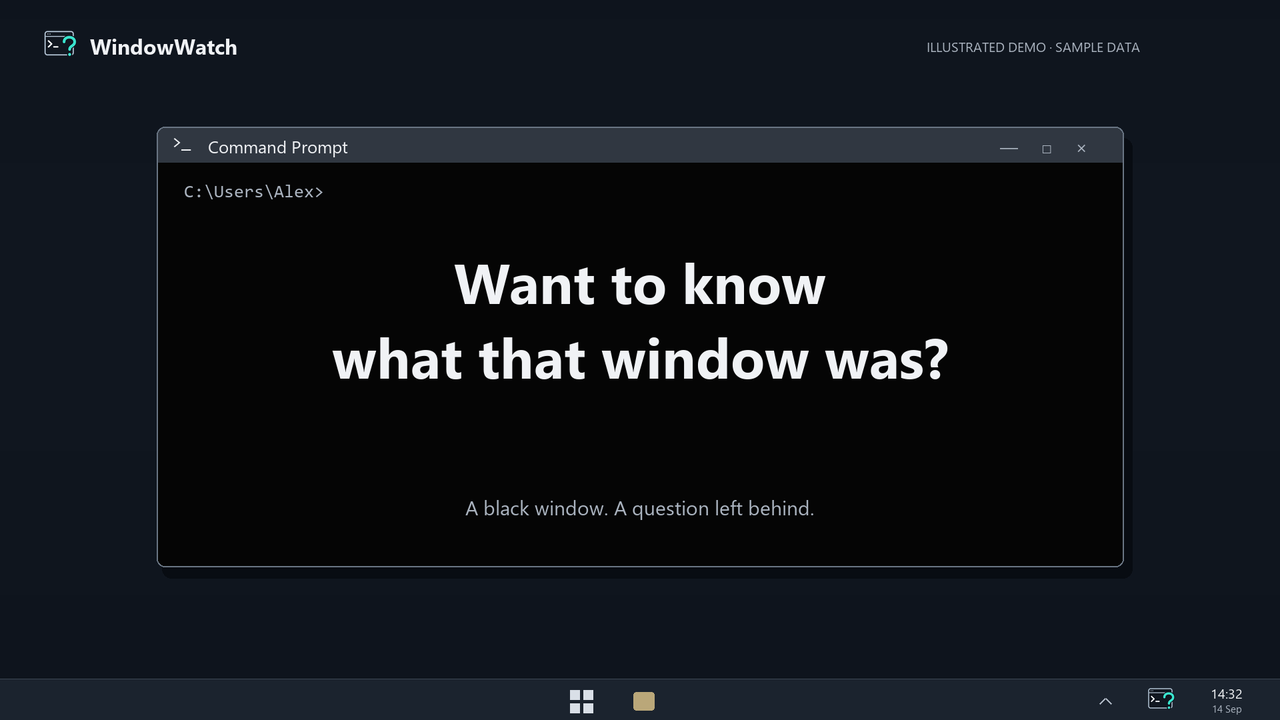This screenshot has height=720, width=1280.
Task: Click the WindowWatch brand name text
Action: point(163,47)
